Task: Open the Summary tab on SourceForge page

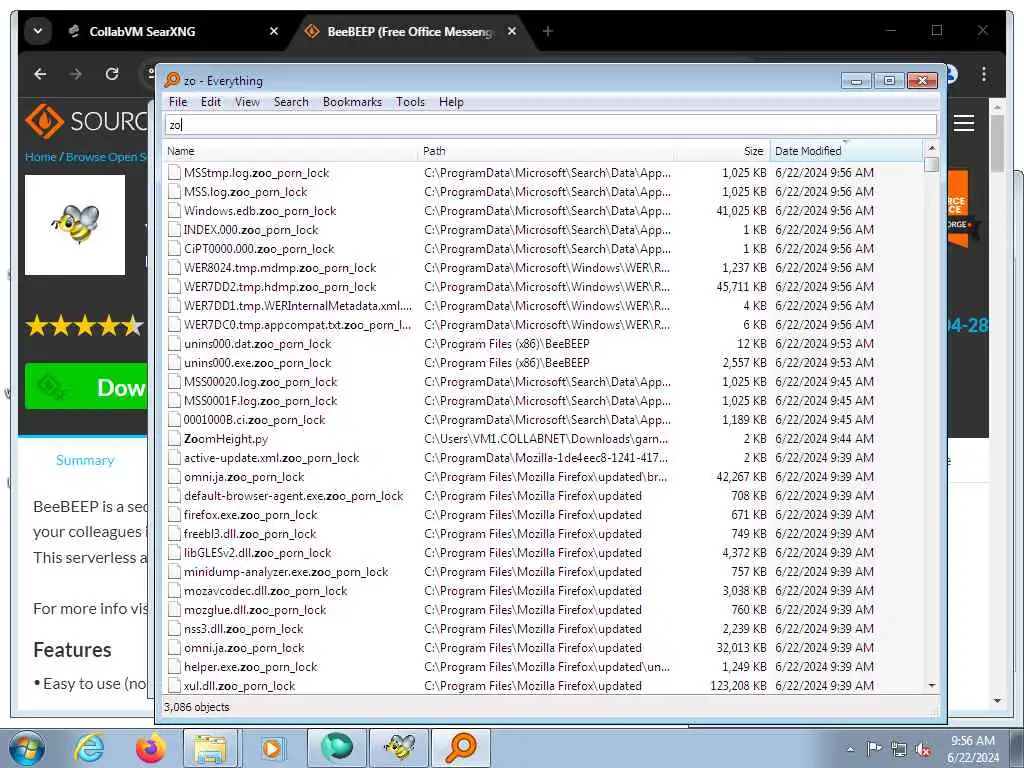Action: pos(85,460)
